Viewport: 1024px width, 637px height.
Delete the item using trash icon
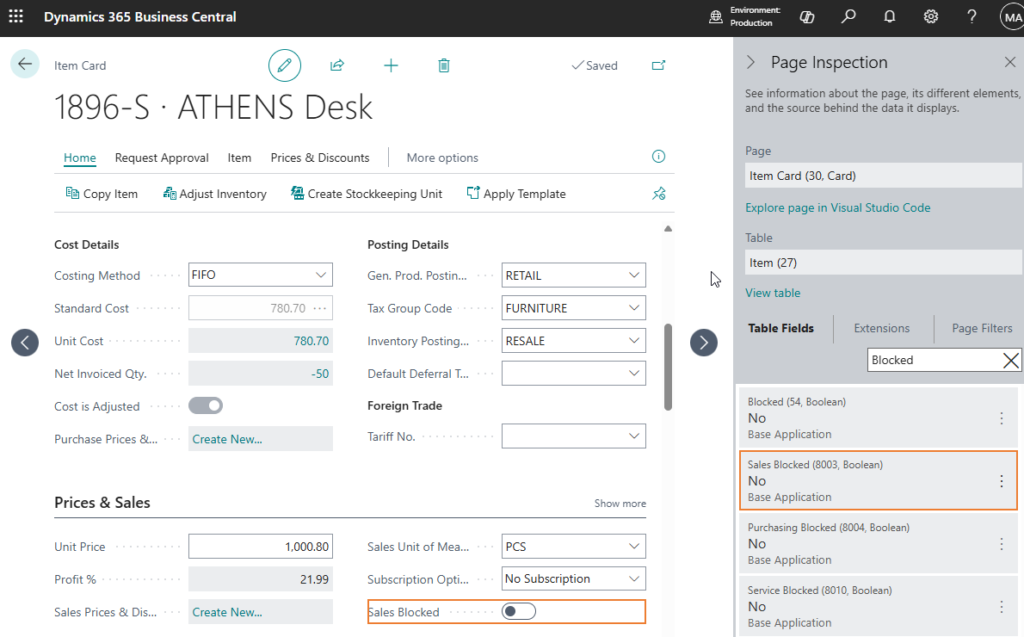444,65
